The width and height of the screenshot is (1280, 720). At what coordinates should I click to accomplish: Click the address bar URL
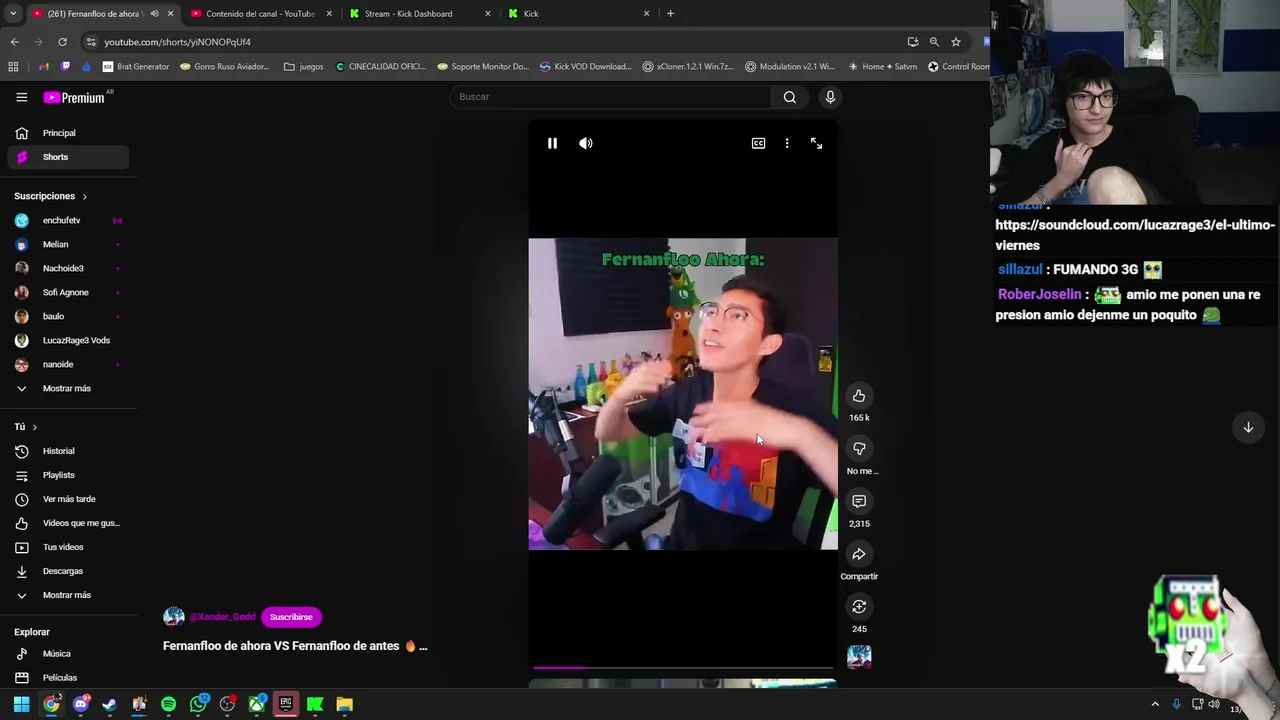177,42
